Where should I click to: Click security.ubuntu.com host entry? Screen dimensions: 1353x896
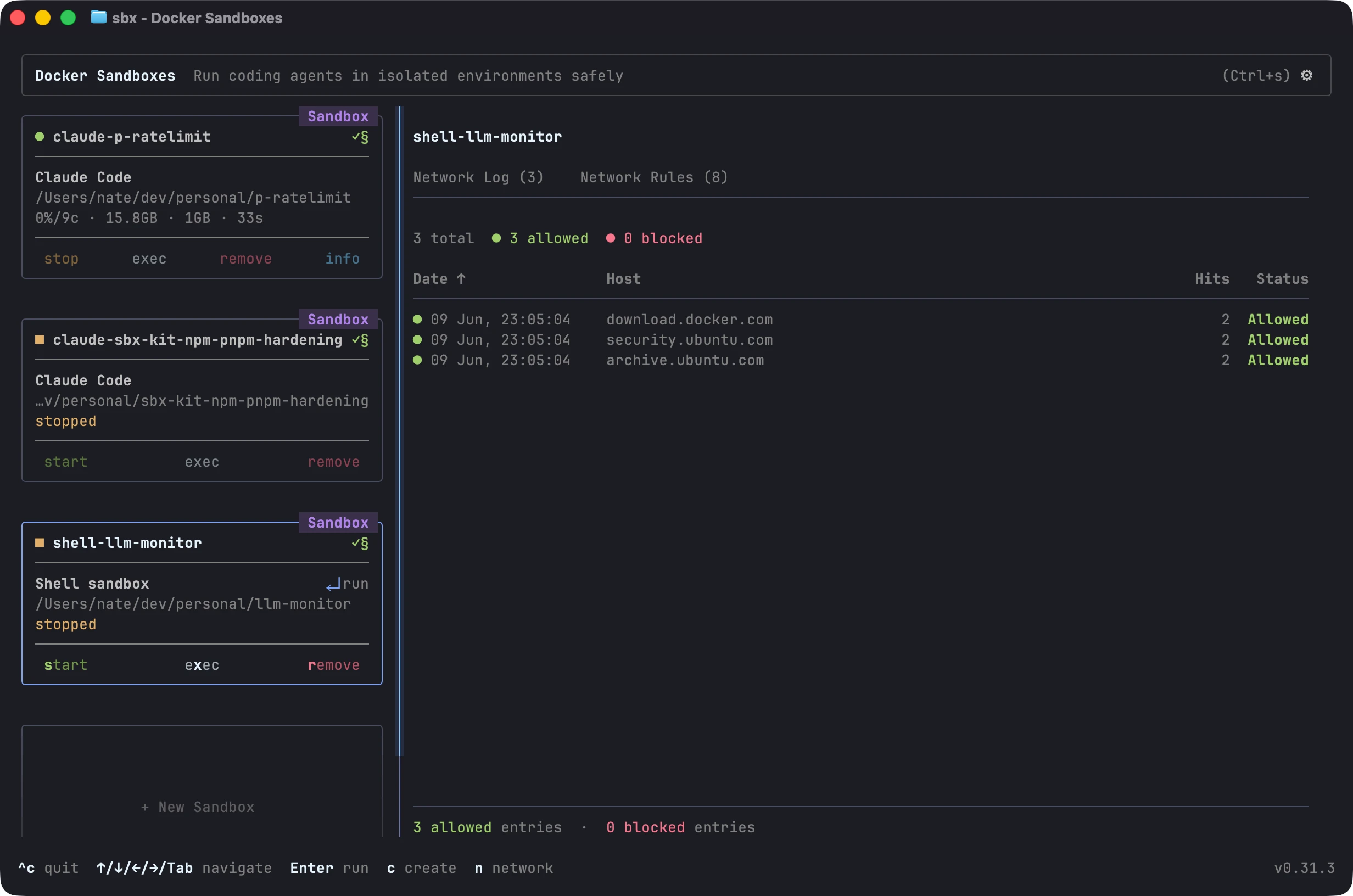(x=689, y=340)
